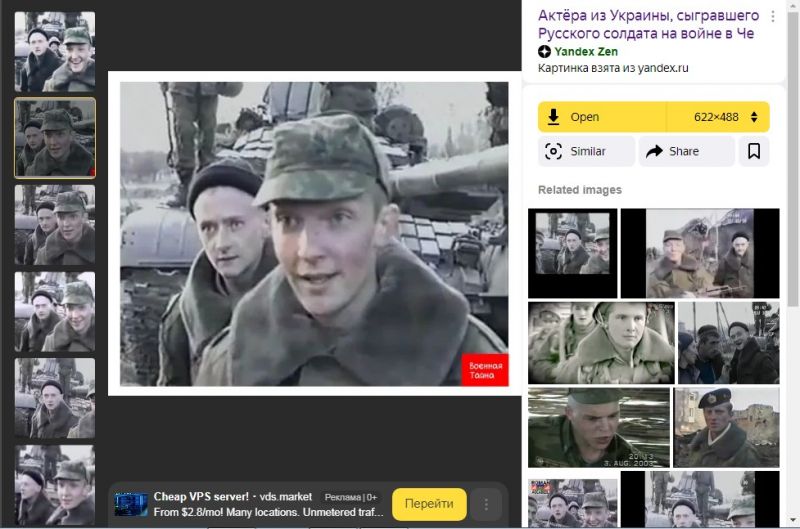
Task: Click the share arrow icon
Action: 654,152
